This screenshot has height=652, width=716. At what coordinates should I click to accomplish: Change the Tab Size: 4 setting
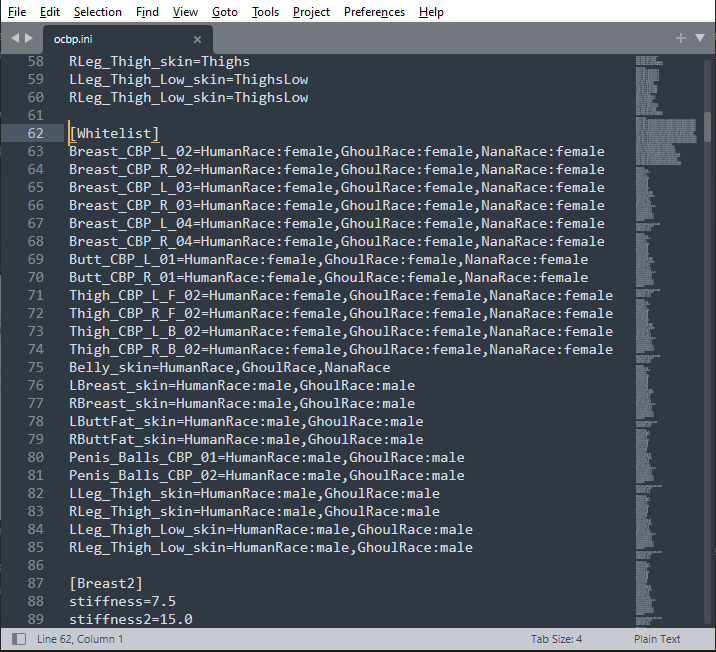tap(556, 639)
